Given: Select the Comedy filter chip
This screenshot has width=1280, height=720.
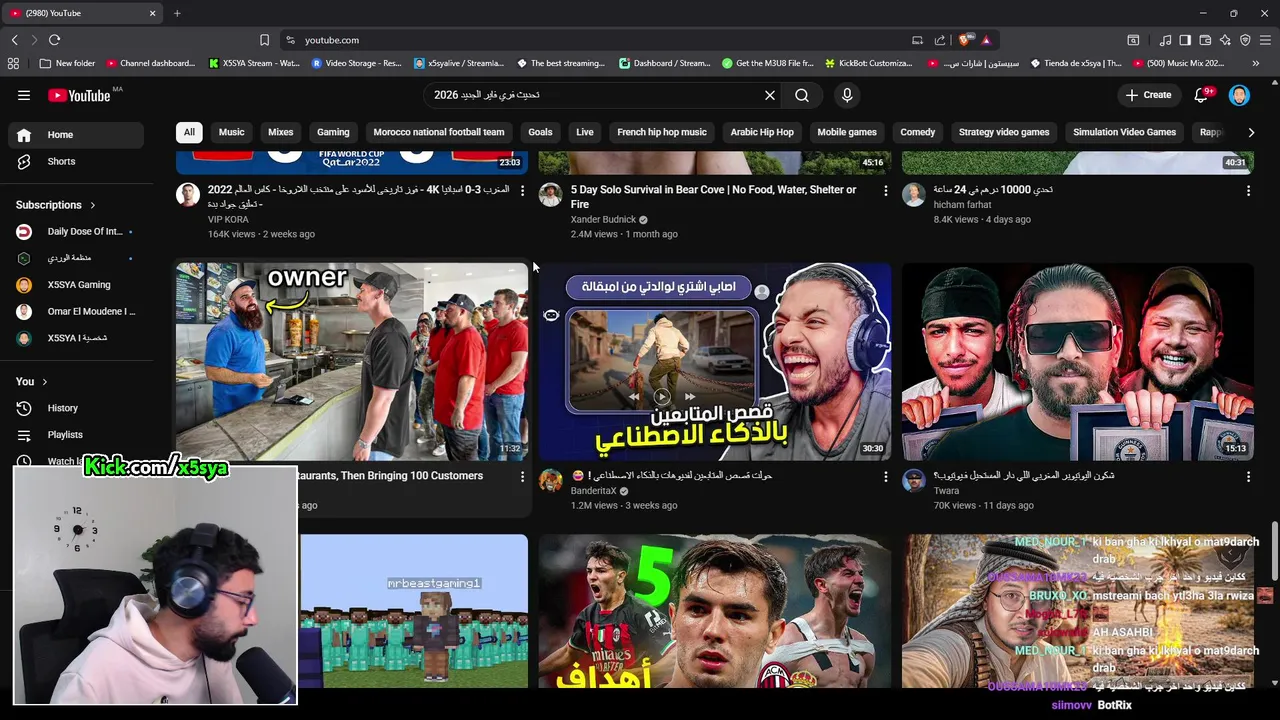Looking at the screenshot, I should tap(917, 132).
